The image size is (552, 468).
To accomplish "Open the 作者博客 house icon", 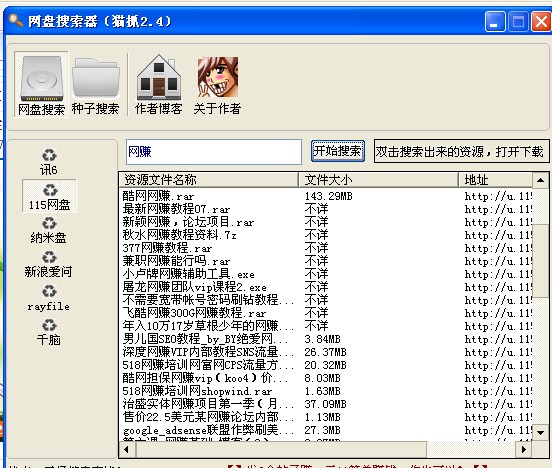I will tap(159, 84).
